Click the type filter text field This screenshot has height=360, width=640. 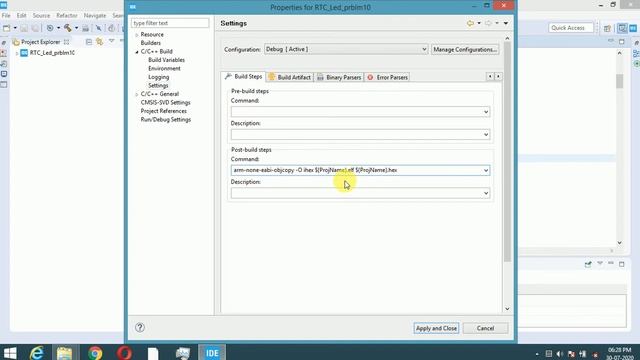[170, 23]
